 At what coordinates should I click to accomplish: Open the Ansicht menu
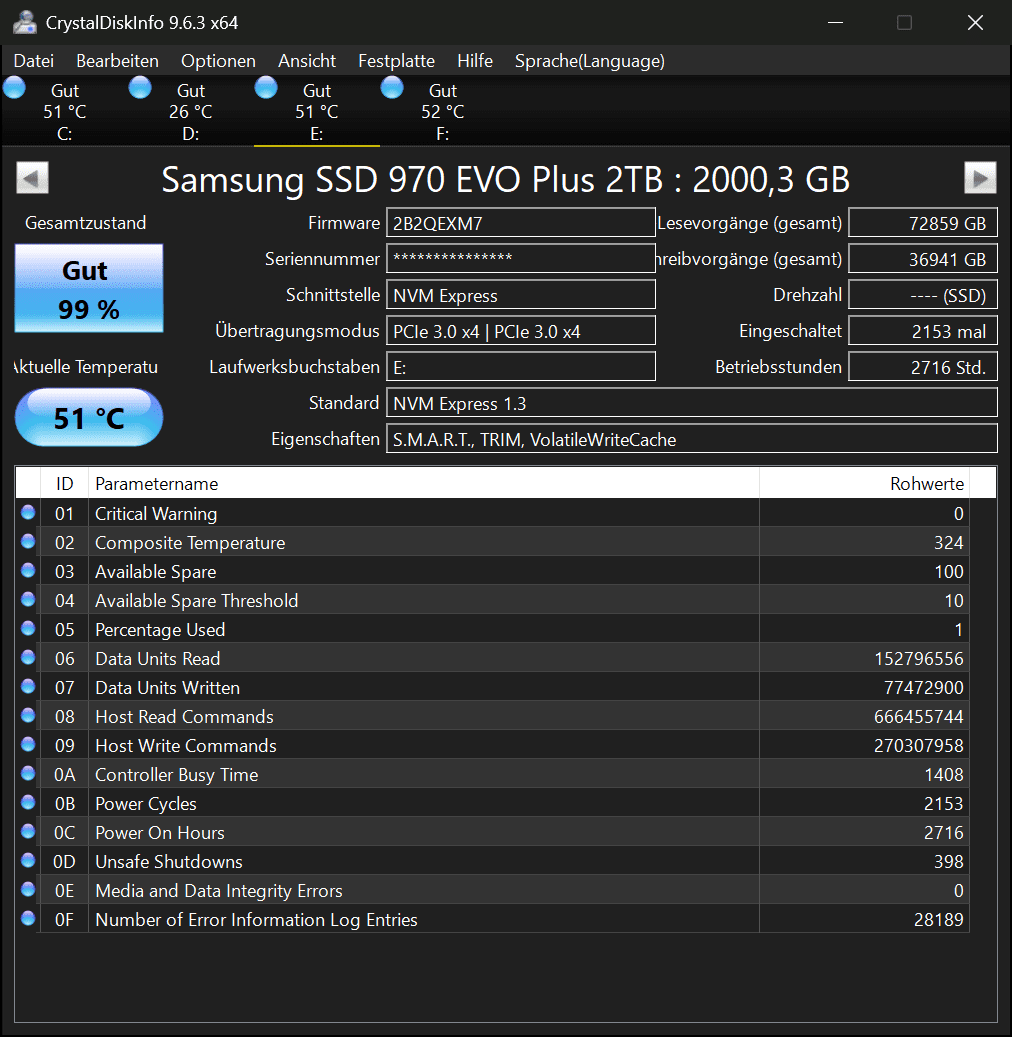[307, 61]
